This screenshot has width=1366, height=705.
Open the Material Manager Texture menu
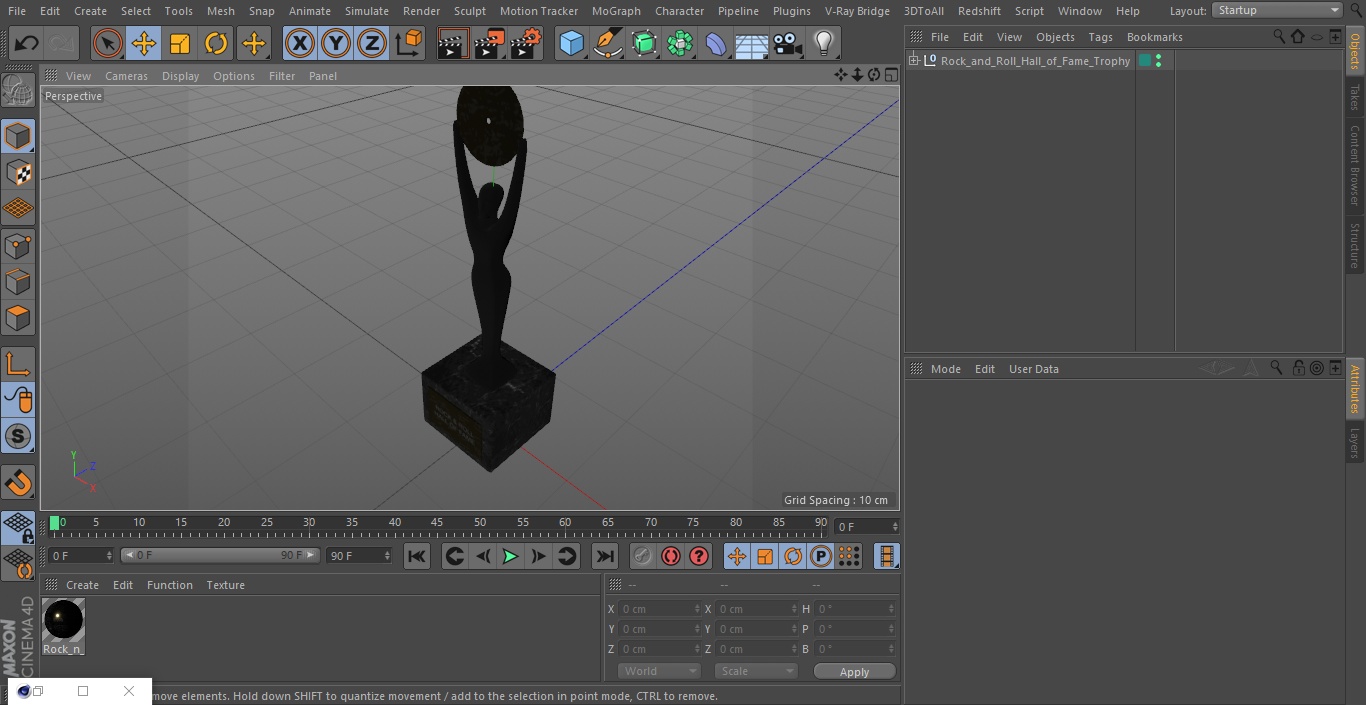[226, 585]
